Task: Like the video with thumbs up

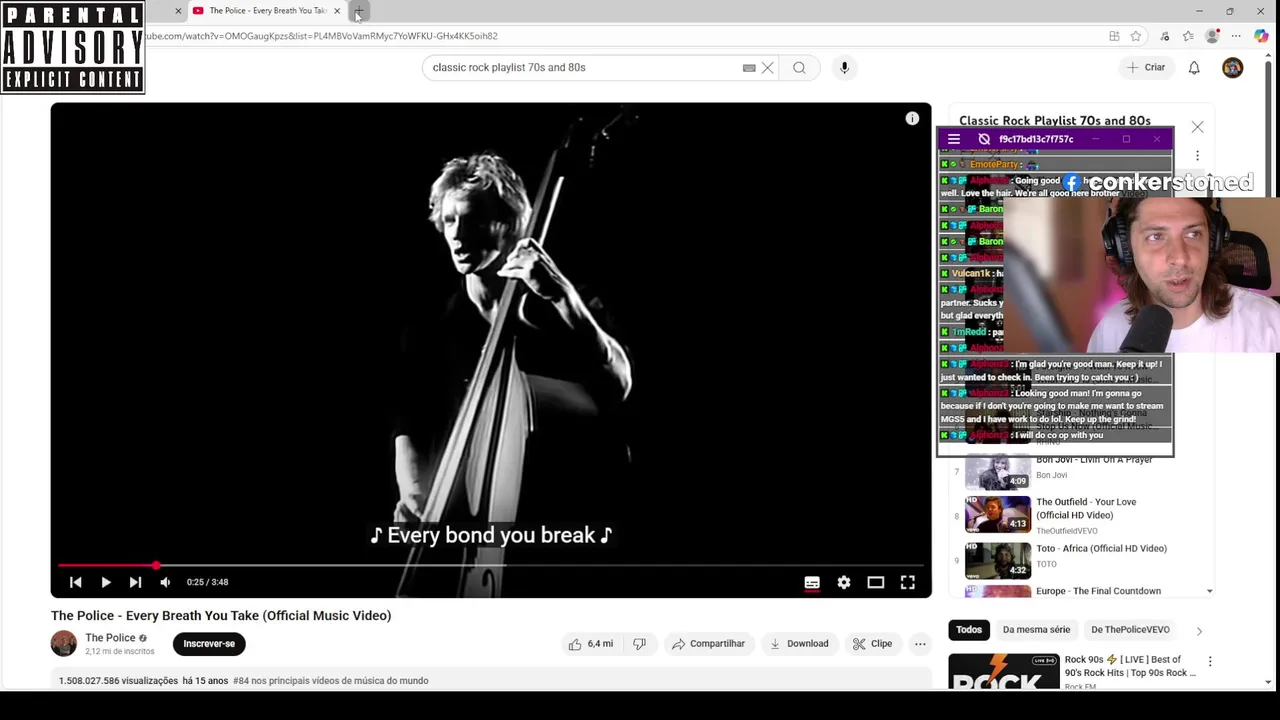Action: 590,644
